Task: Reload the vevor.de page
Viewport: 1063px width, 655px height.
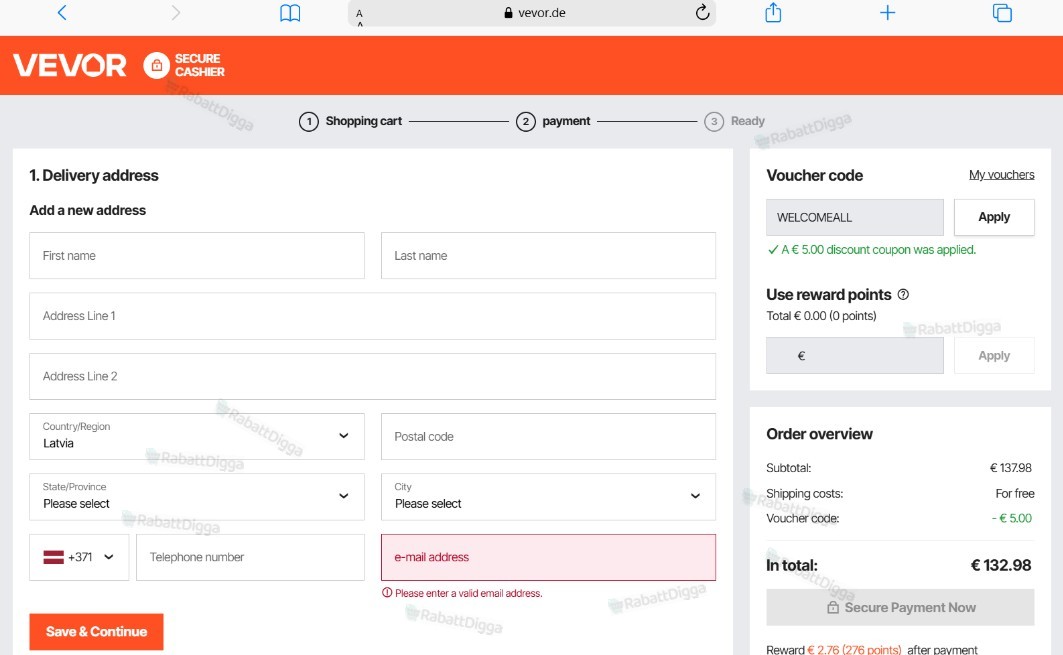Action: point(702,12)
